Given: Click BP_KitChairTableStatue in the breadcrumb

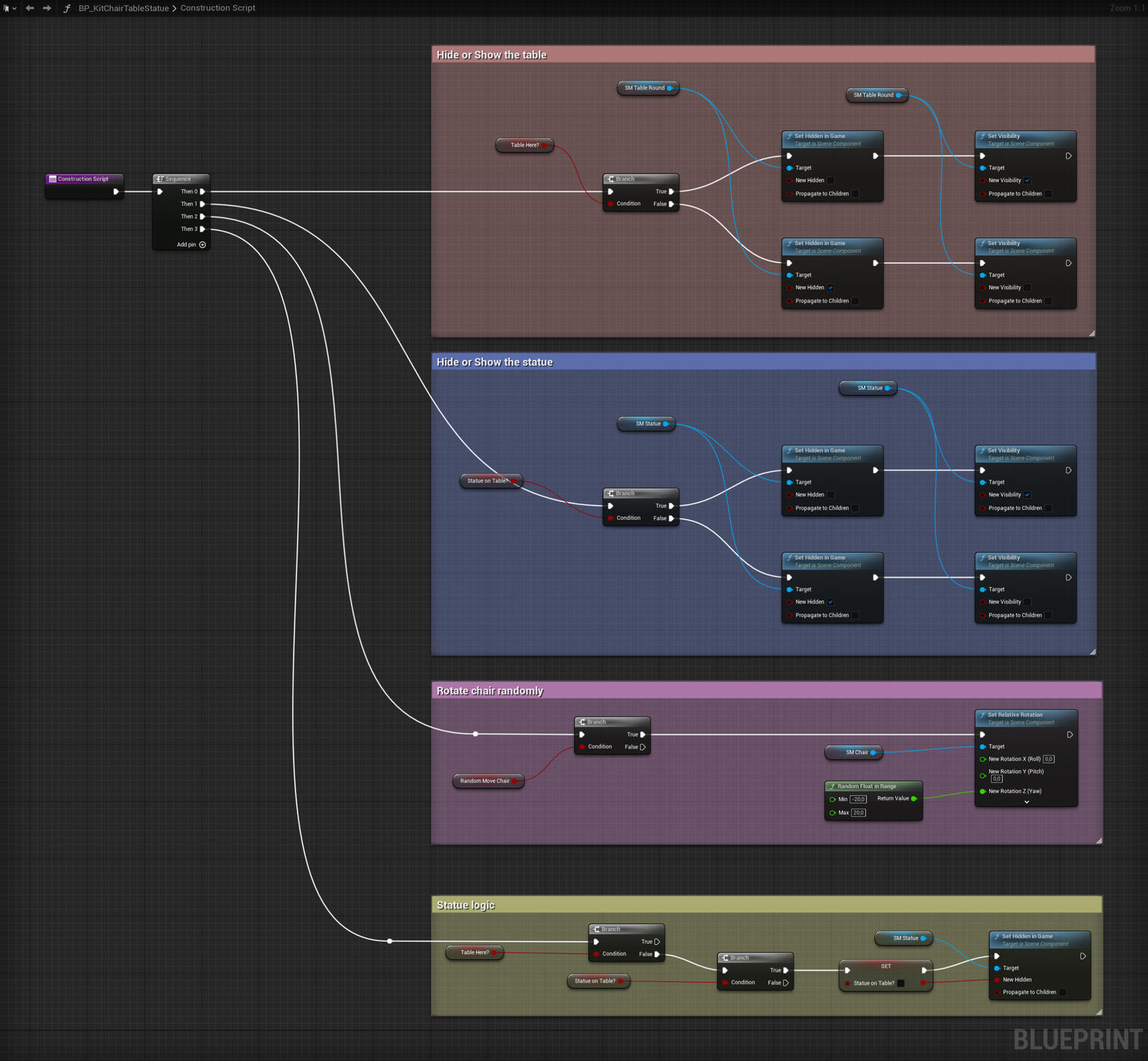Looking at the screenshot, I should (x=123, y=8).
